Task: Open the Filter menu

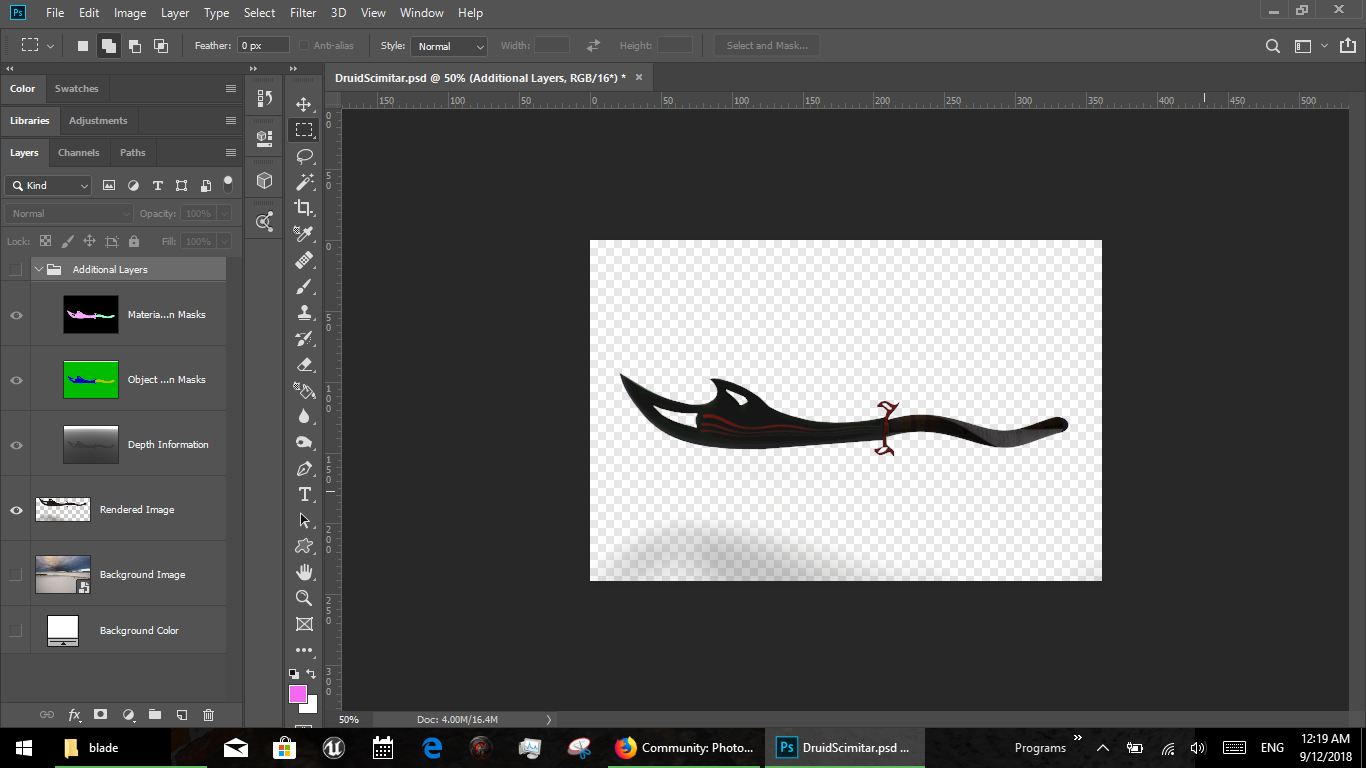Action: click(303, 13)
